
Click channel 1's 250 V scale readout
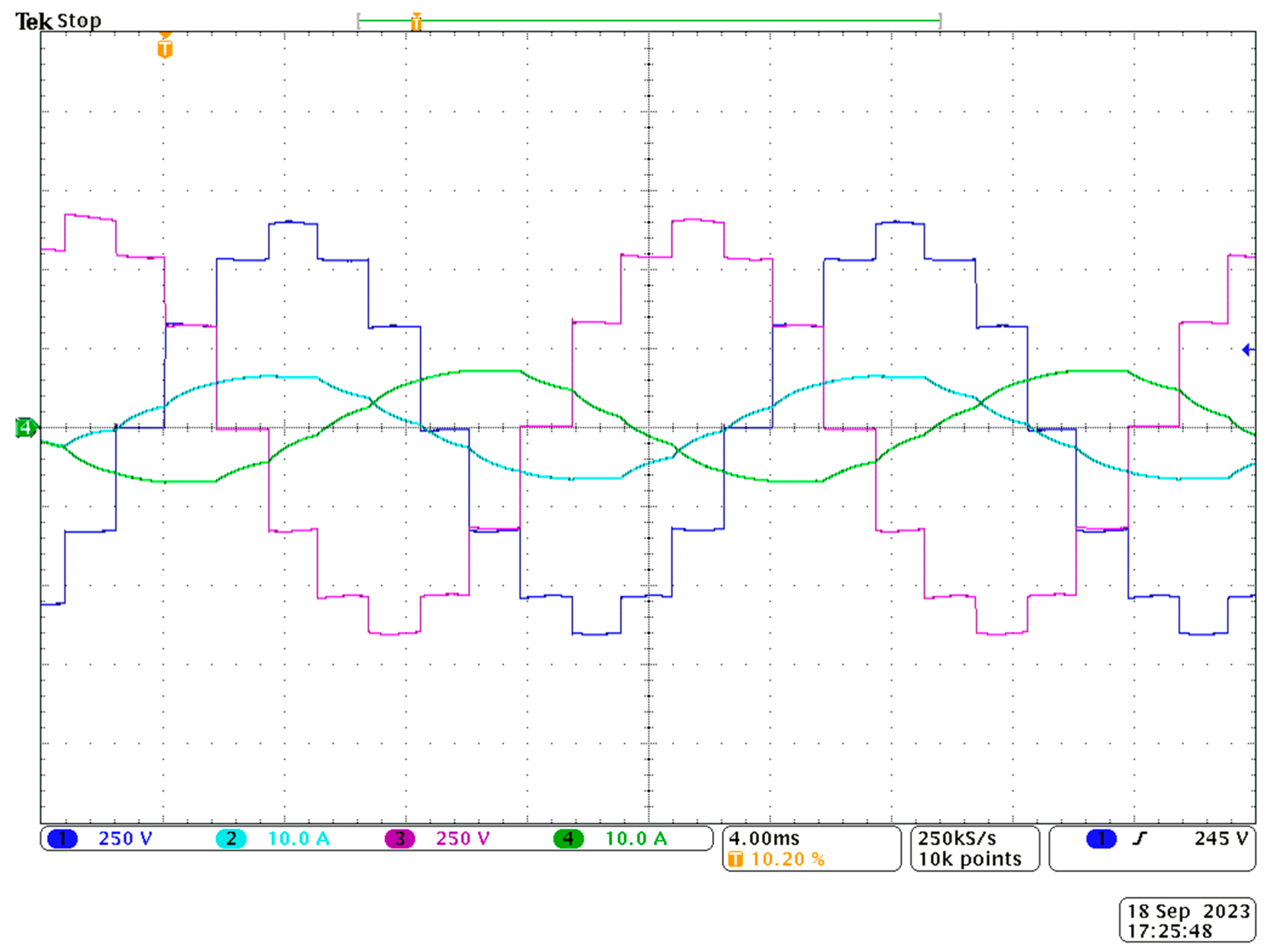pyautogui.click(x=125, y=839)
